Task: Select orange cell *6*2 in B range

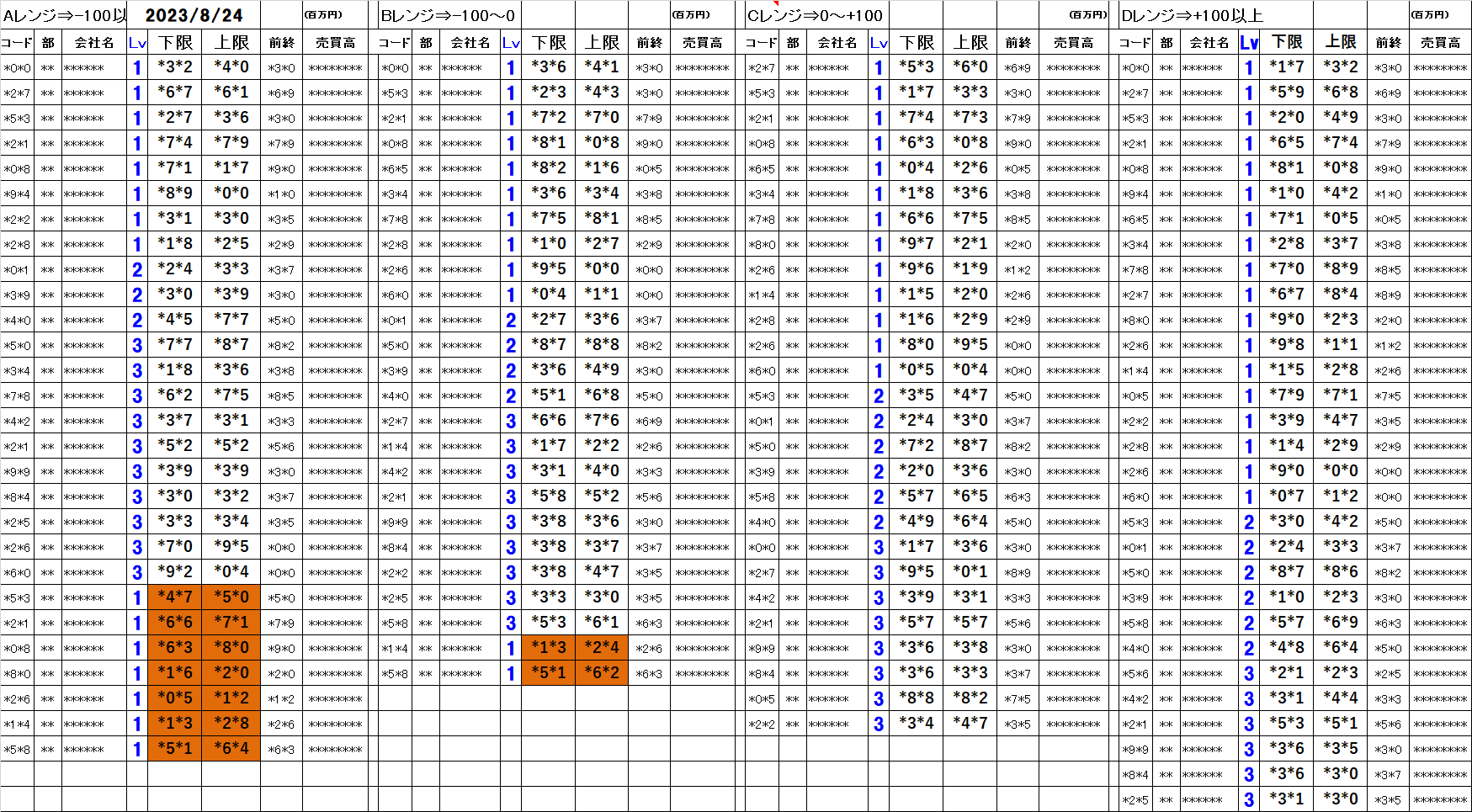Action: click(x=602, y=673)
